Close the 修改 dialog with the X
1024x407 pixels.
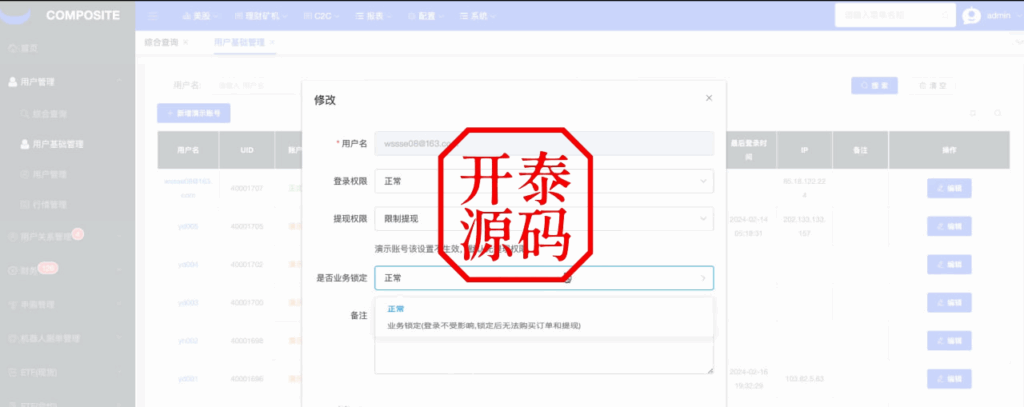click(709, 98)
